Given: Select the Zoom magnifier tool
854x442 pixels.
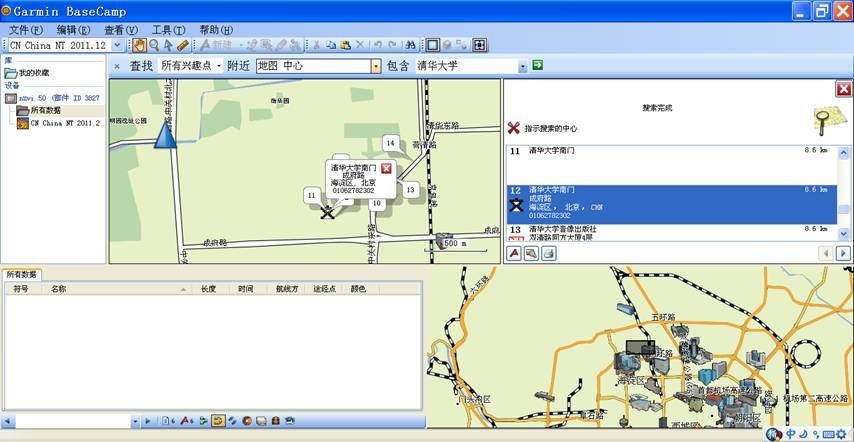Looking at the screenshot, I should [154, 45].
